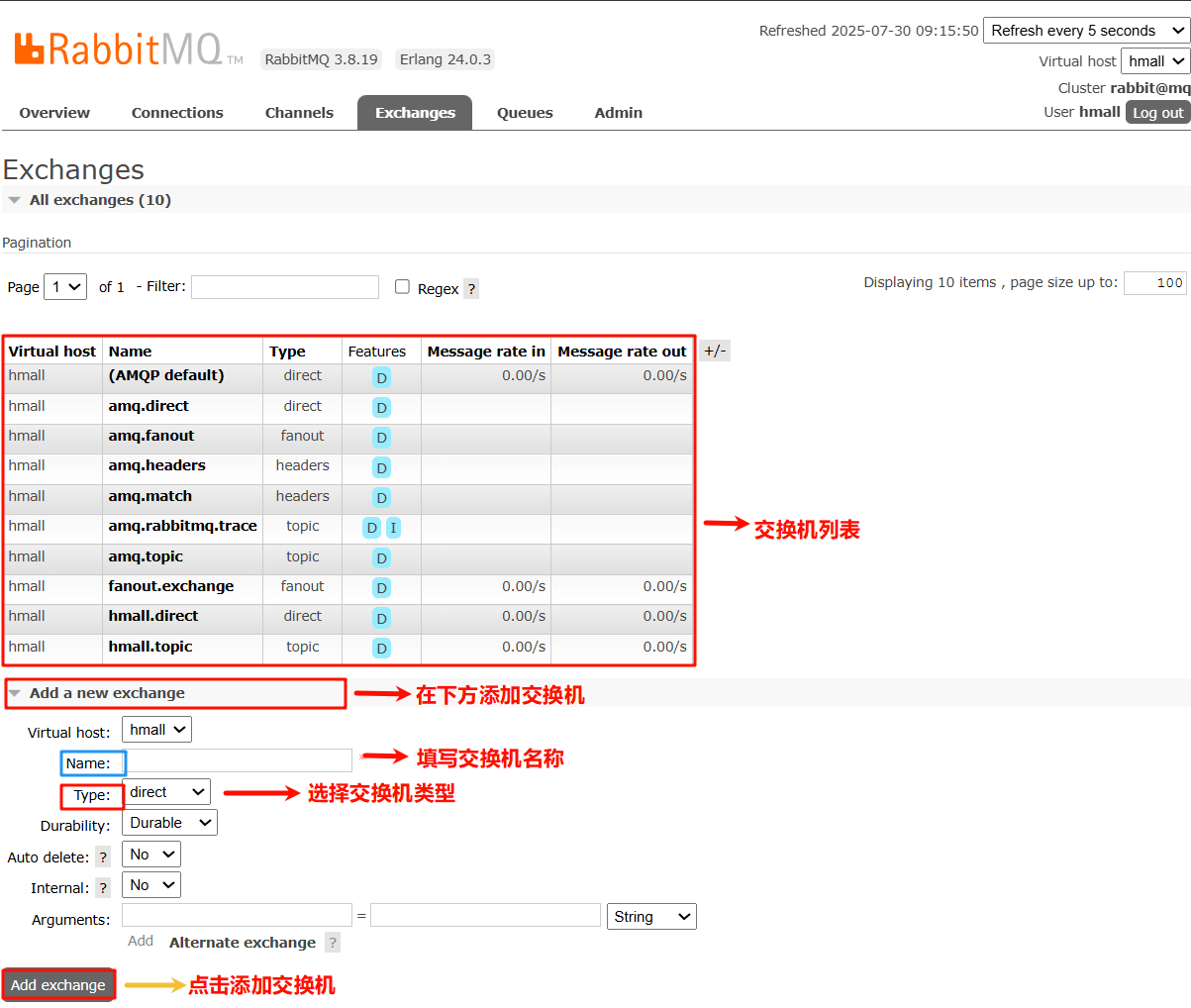Viewport: 1191px width, 1008px height.
Task: Open the Internal help question mark
Action: point(103,888)
